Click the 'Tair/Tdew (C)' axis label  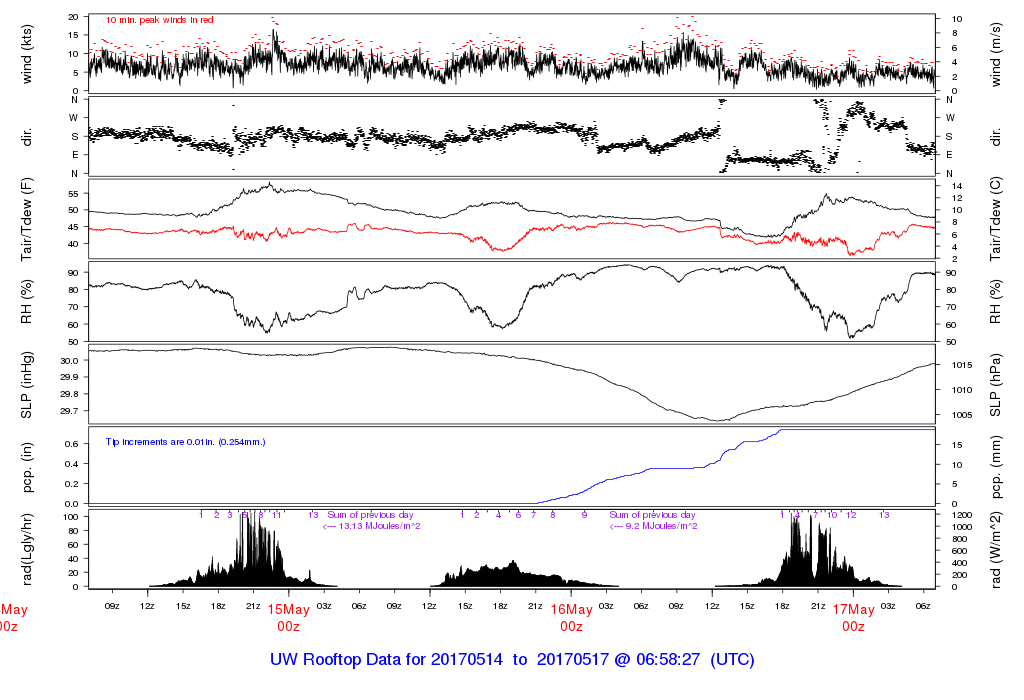tap(995, 219)
